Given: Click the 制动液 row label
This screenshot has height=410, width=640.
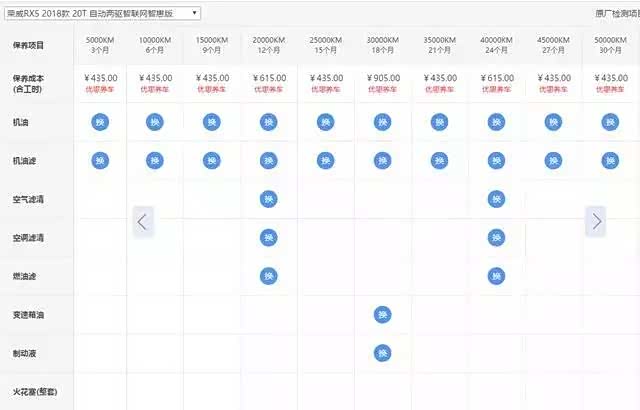Looking at the screenshot, I should (24, 353).
